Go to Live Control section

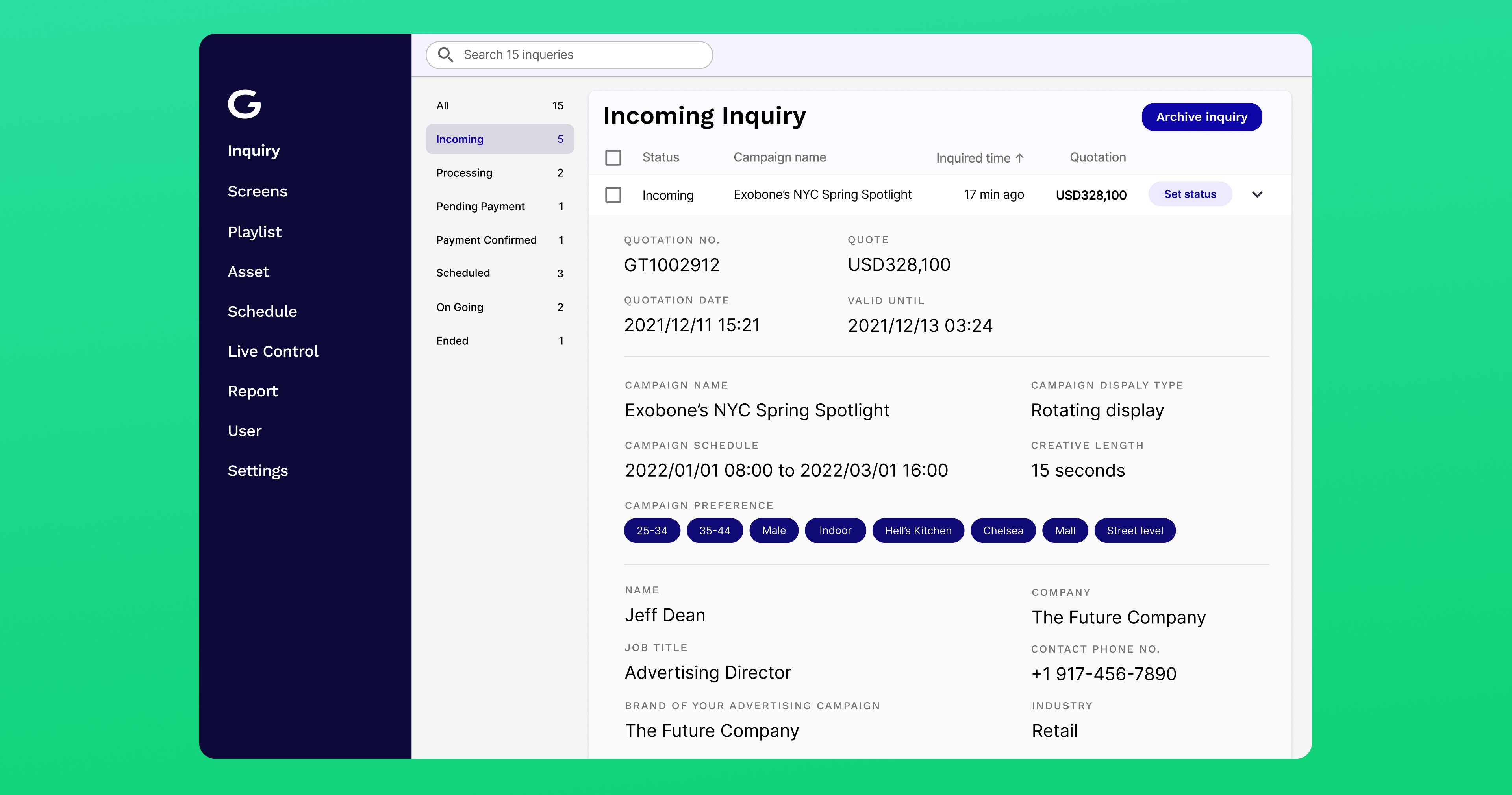273,351
